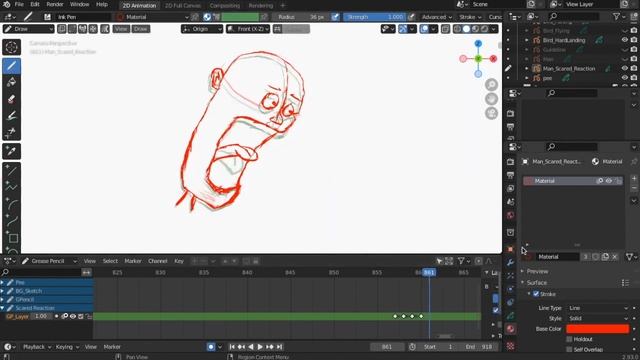The image size is (640, 360).
Task: Select the Line primitive tool
Action: click(x=11, y=171)
